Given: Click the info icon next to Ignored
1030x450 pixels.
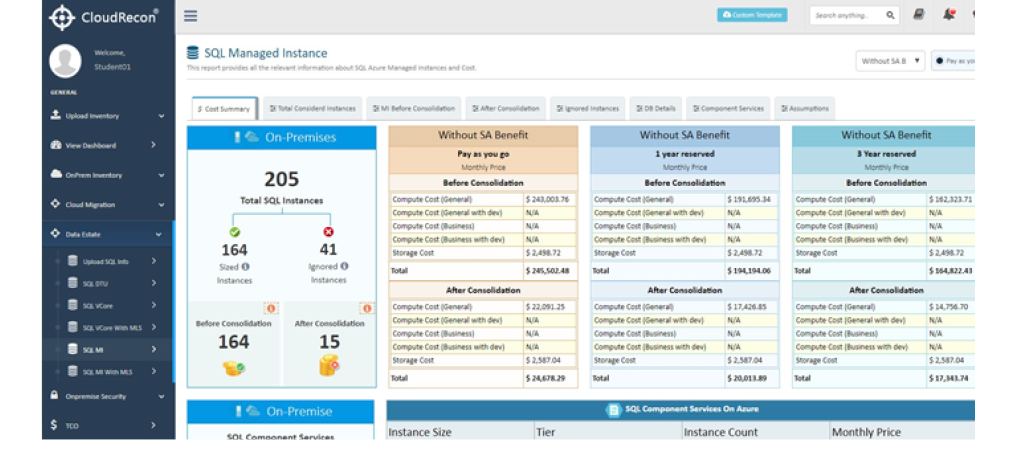Looking at the screenshot, I should point(344,267).
